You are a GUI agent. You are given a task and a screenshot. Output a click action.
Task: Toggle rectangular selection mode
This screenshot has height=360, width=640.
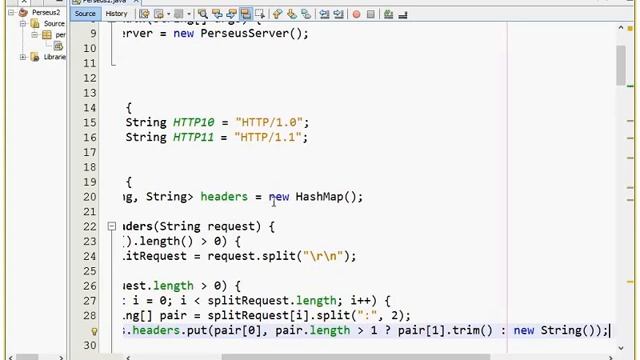pyautogui.click(x=260, y=14)
